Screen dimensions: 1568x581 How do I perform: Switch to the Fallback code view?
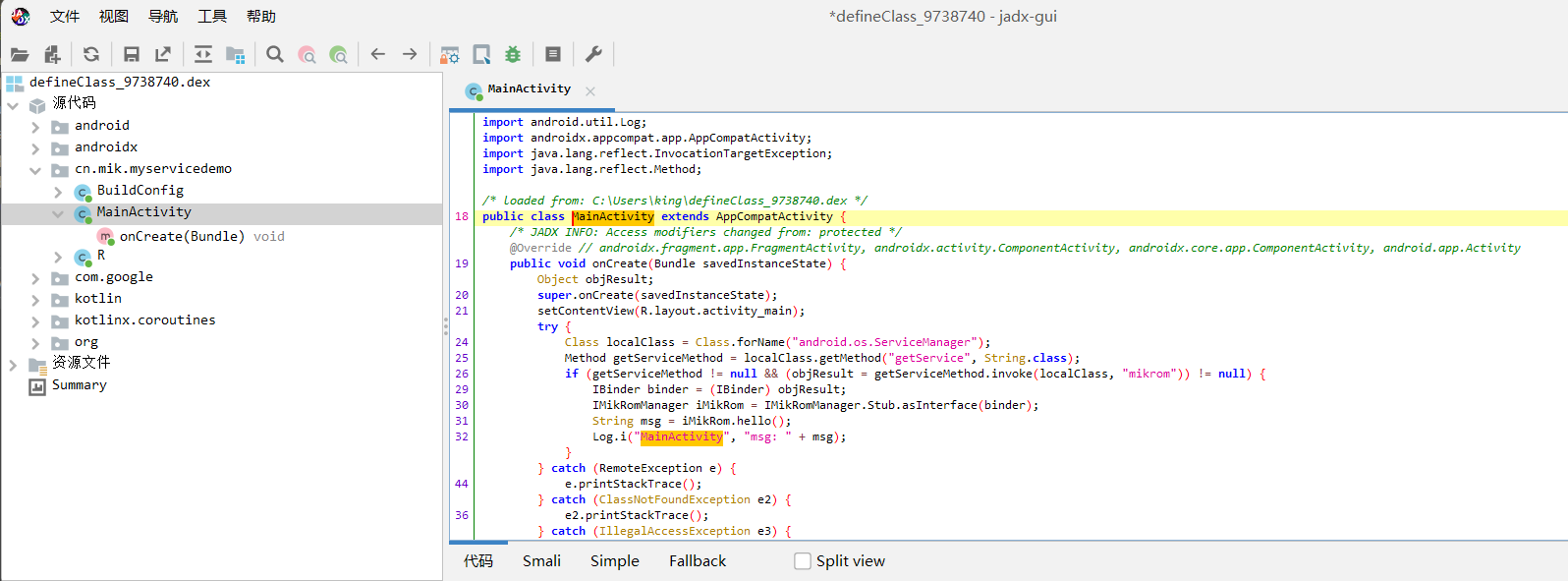698,561
